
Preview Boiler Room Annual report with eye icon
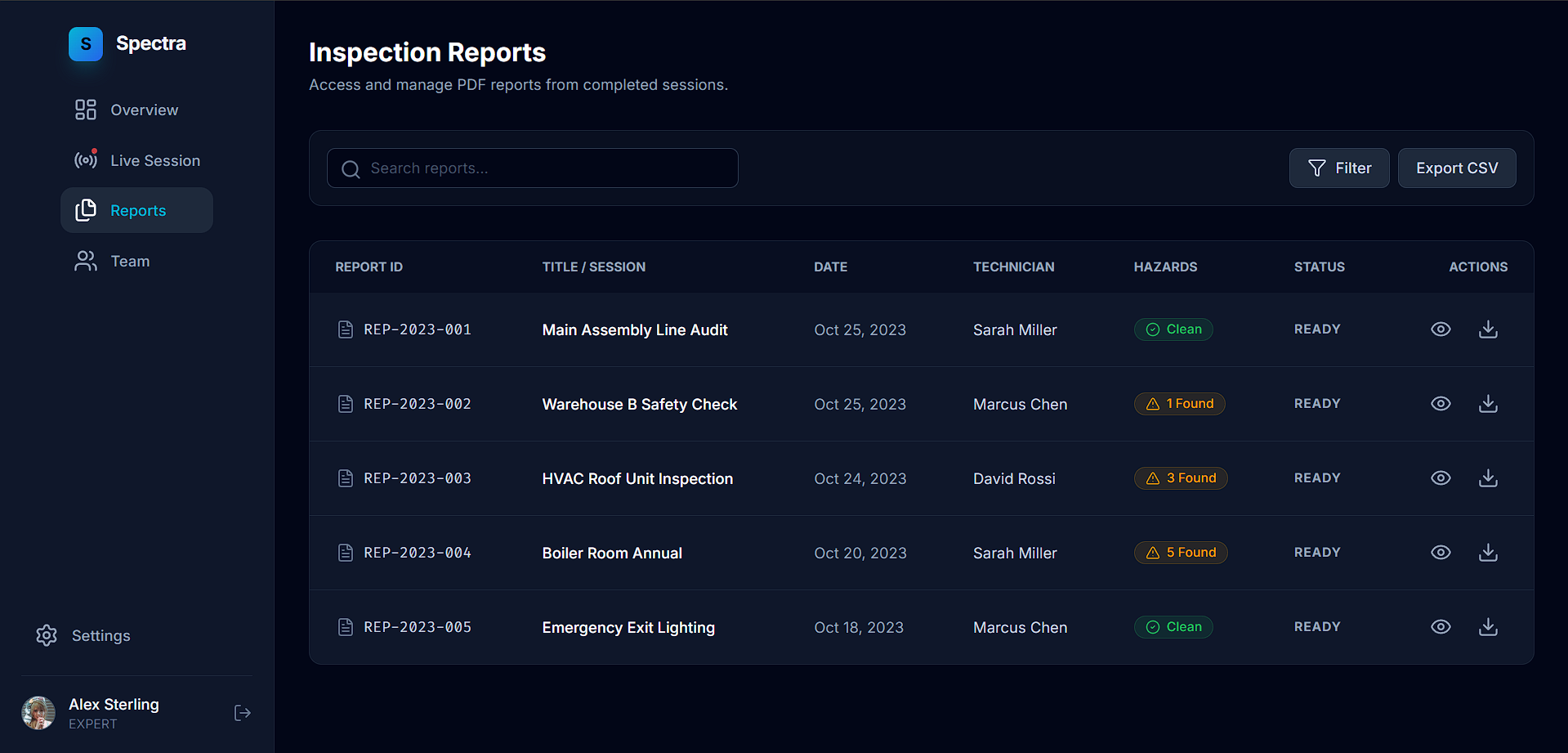tap(1441, 553)
